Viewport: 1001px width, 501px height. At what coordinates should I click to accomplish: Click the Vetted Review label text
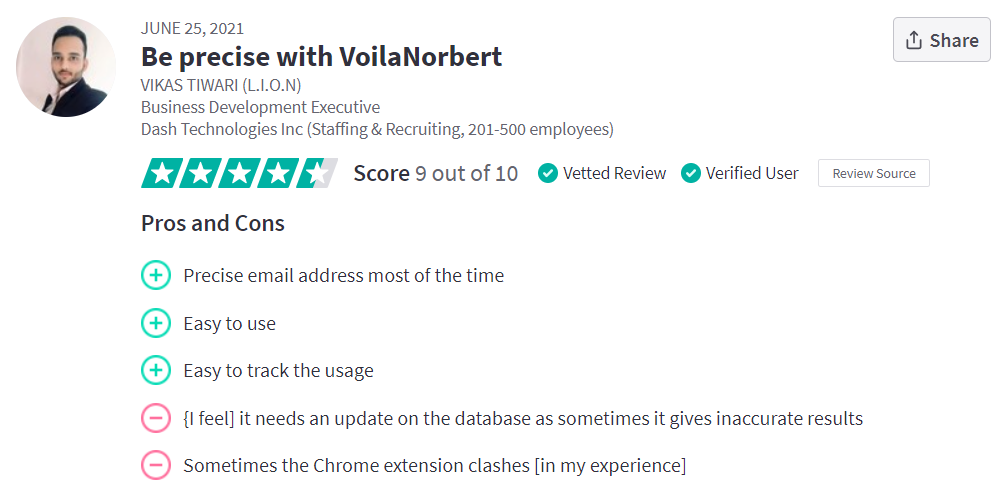(614, 173)
